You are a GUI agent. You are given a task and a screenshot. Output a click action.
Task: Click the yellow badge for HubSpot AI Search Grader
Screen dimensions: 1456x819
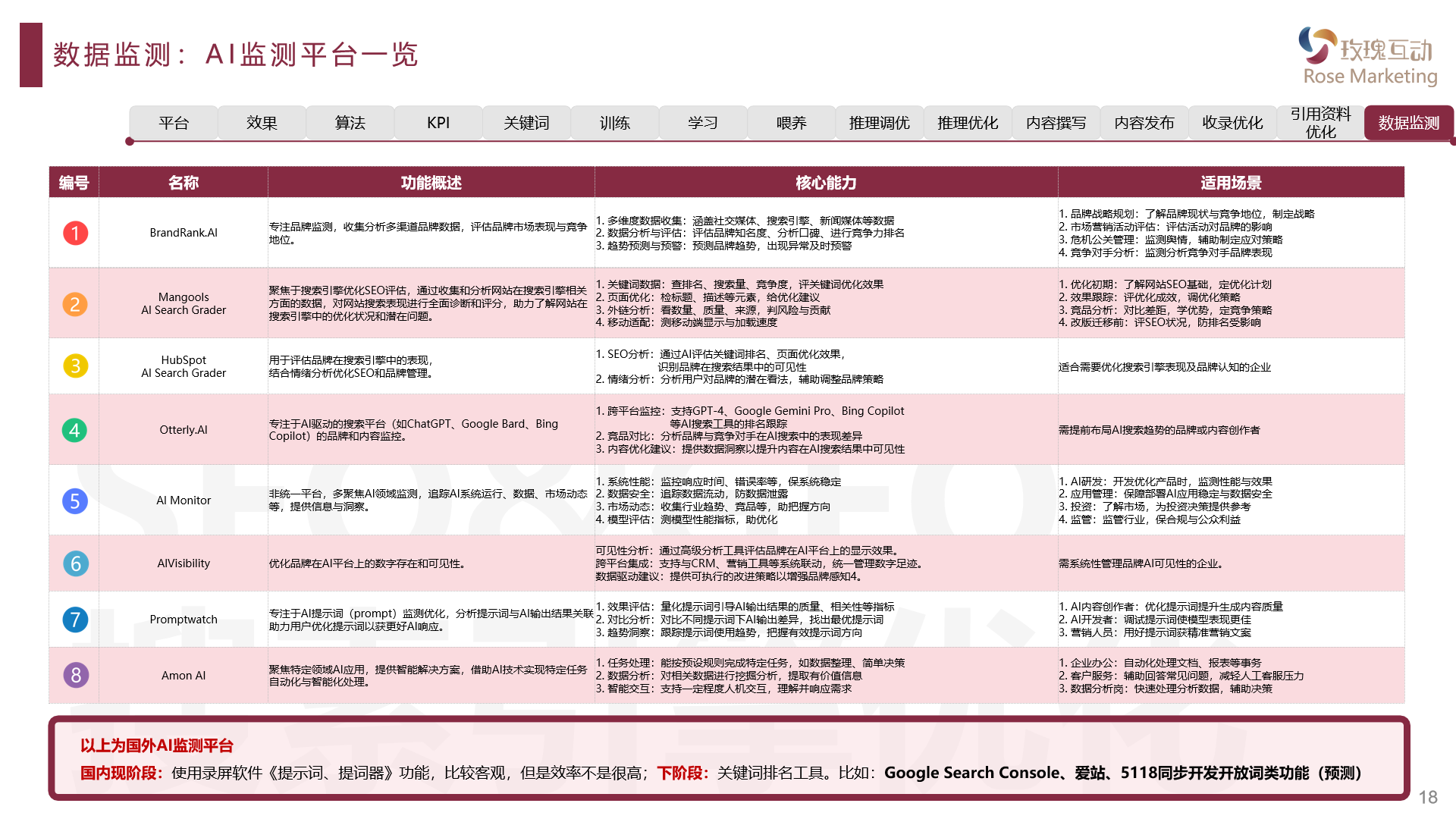(74, 366)
